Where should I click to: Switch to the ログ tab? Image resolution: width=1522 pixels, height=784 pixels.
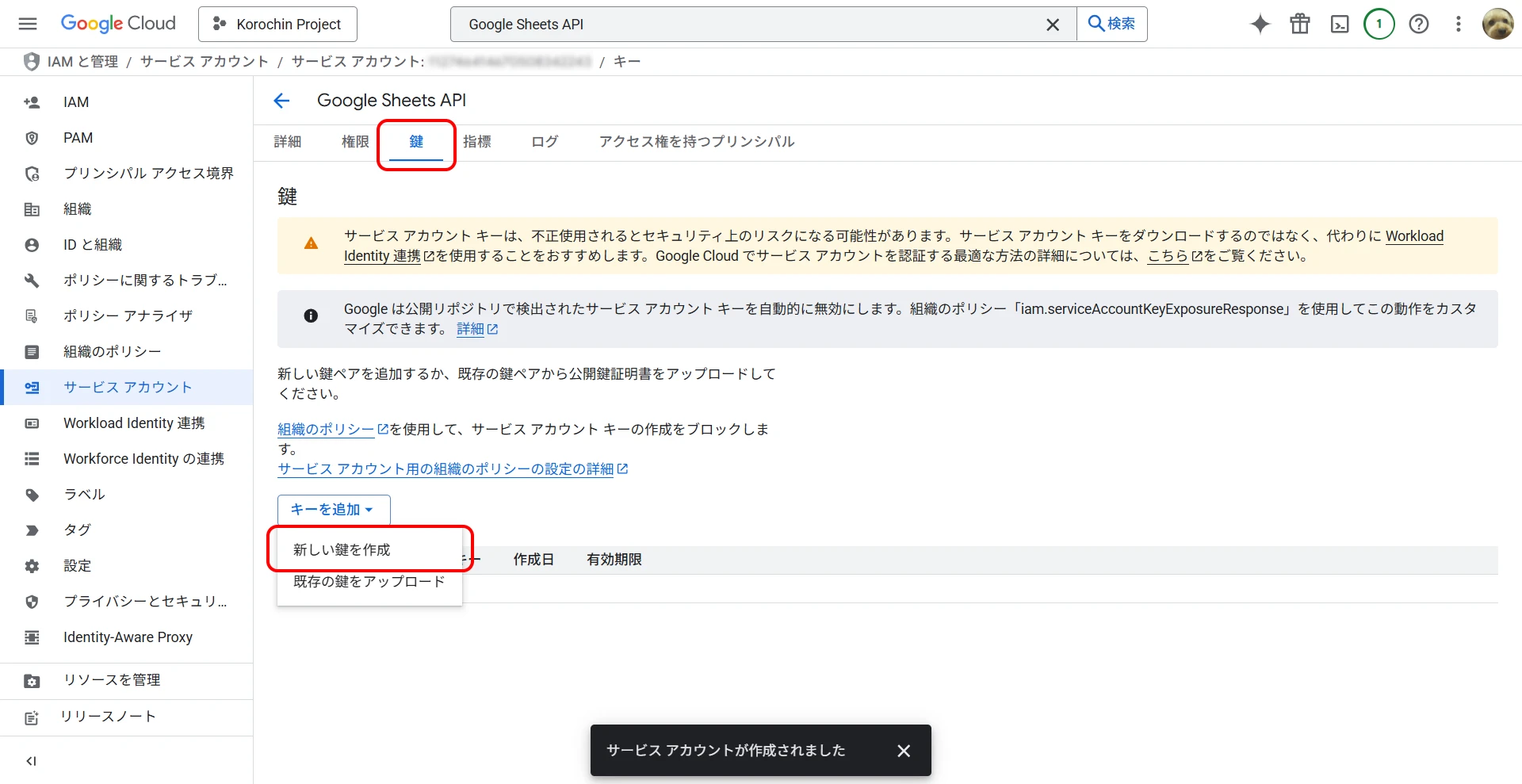click(545, 142)
